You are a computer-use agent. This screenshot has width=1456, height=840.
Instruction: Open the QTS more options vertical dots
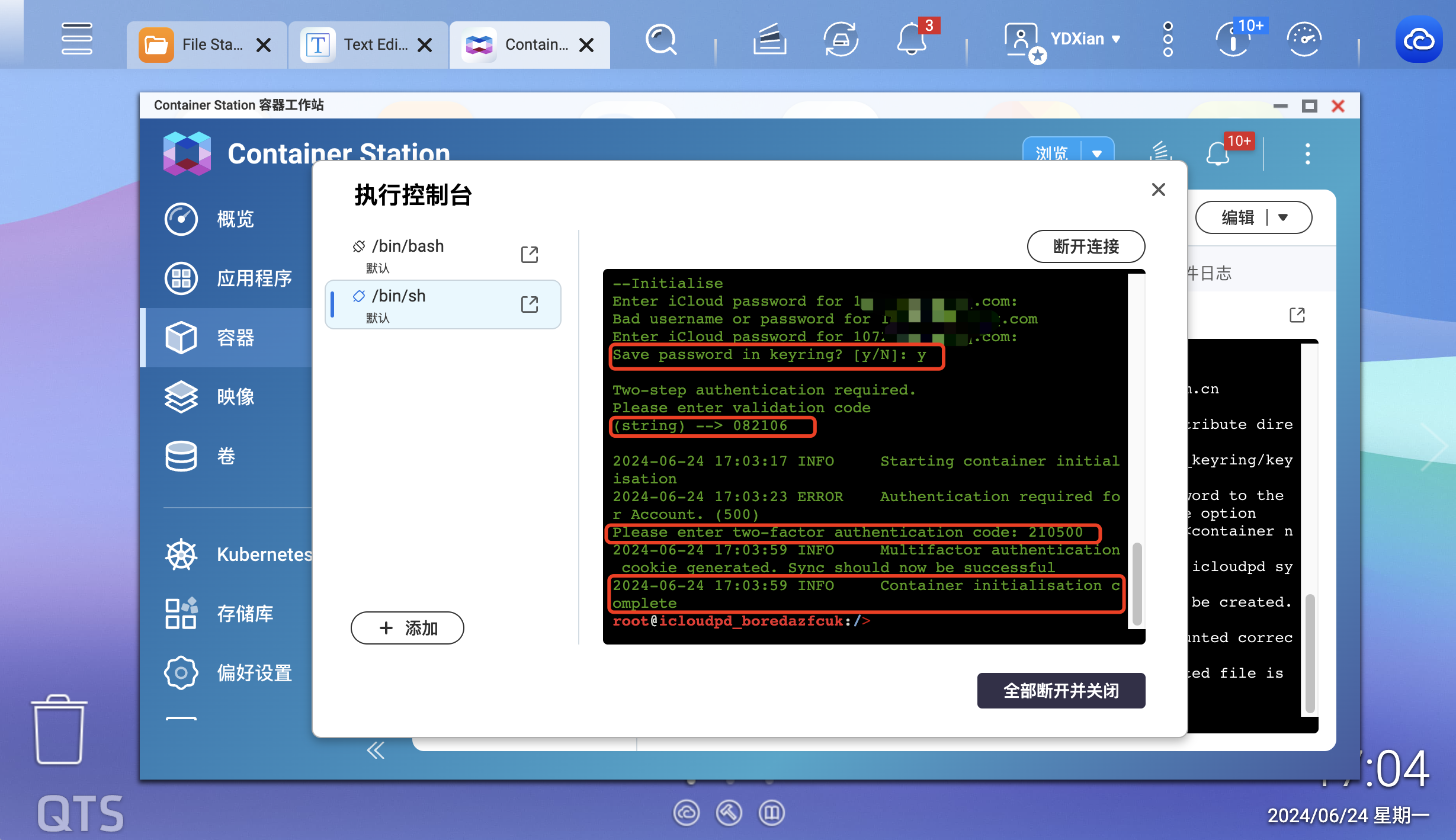pos(1168,40)
